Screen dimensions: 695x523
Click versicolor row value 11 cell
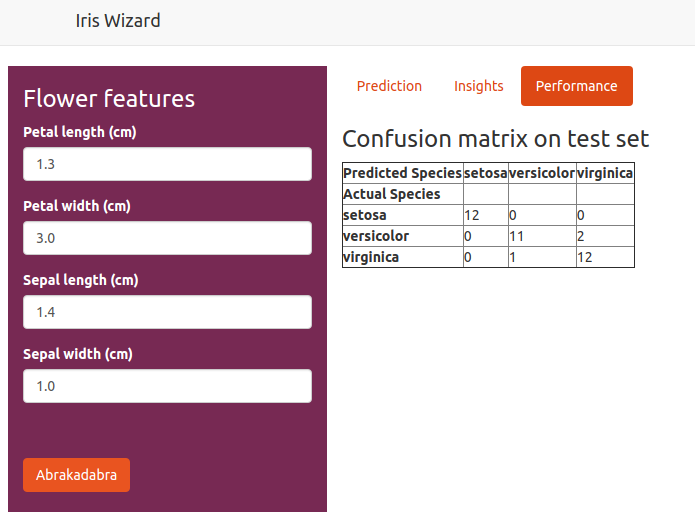point(542,236)
